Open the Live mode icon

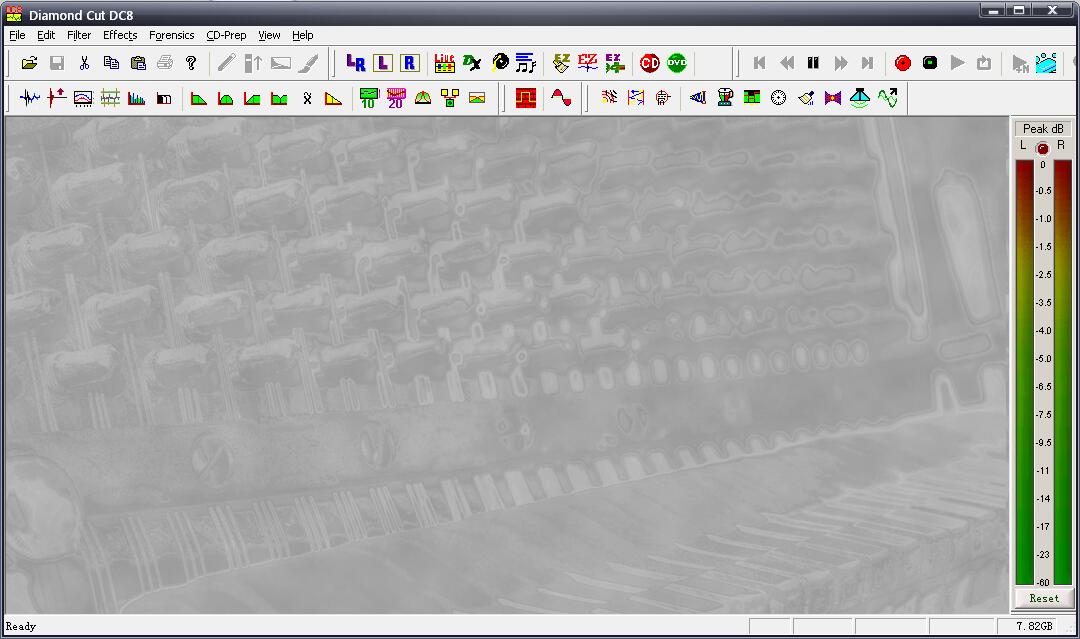(444, 63)
